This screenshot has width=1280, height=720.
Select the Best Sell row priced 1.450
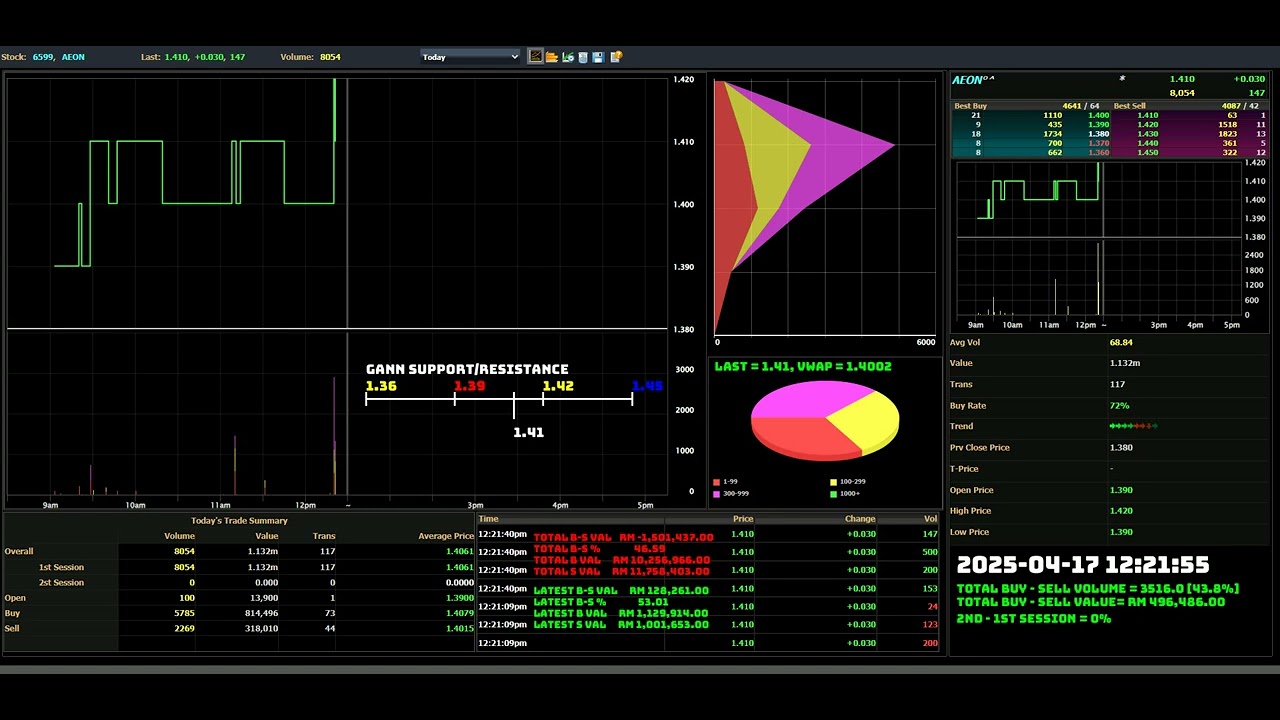tap(1190, 153)
